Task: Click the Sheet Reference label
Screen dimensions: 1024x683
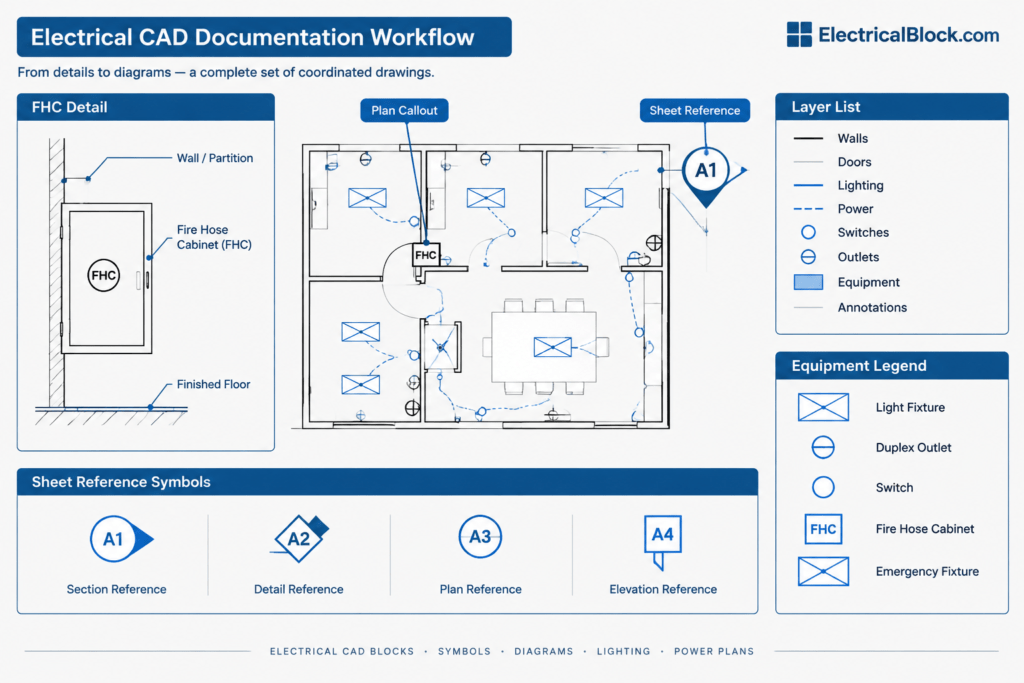Action: pos(695,110)
